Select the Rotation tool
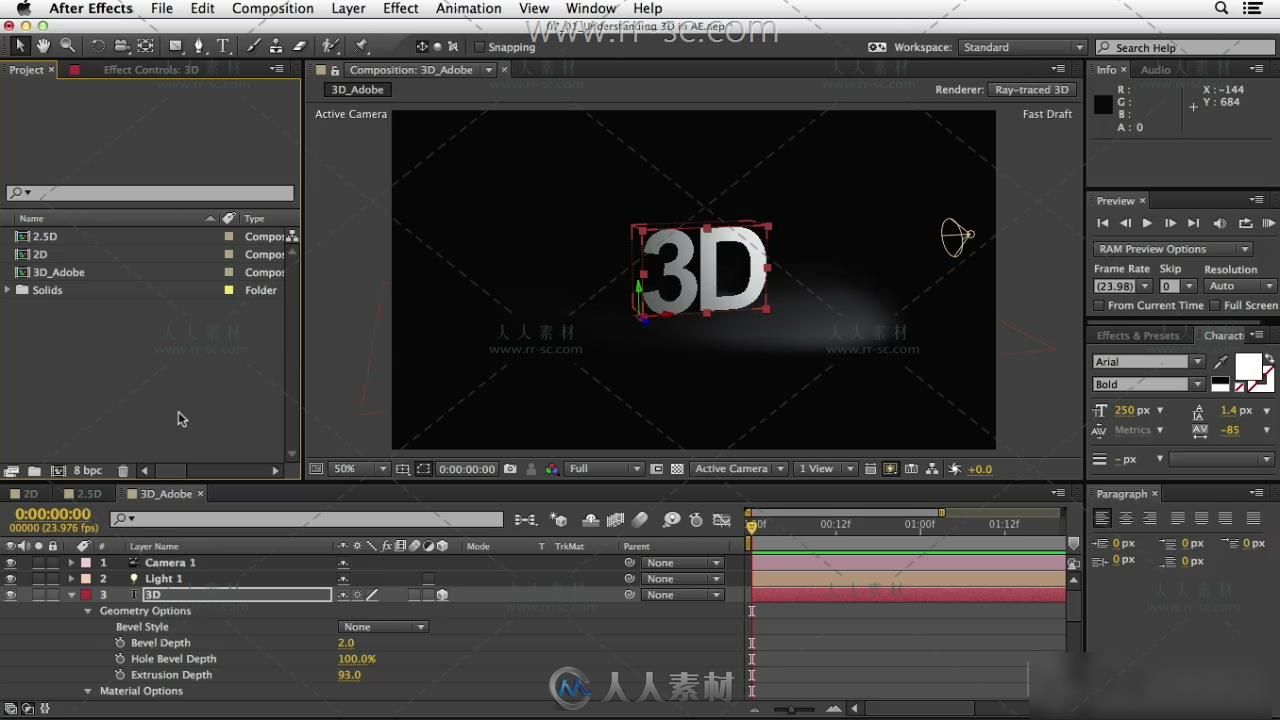Image resolution: width=1280 pixels, height=720 pixels. click(98, 46)
